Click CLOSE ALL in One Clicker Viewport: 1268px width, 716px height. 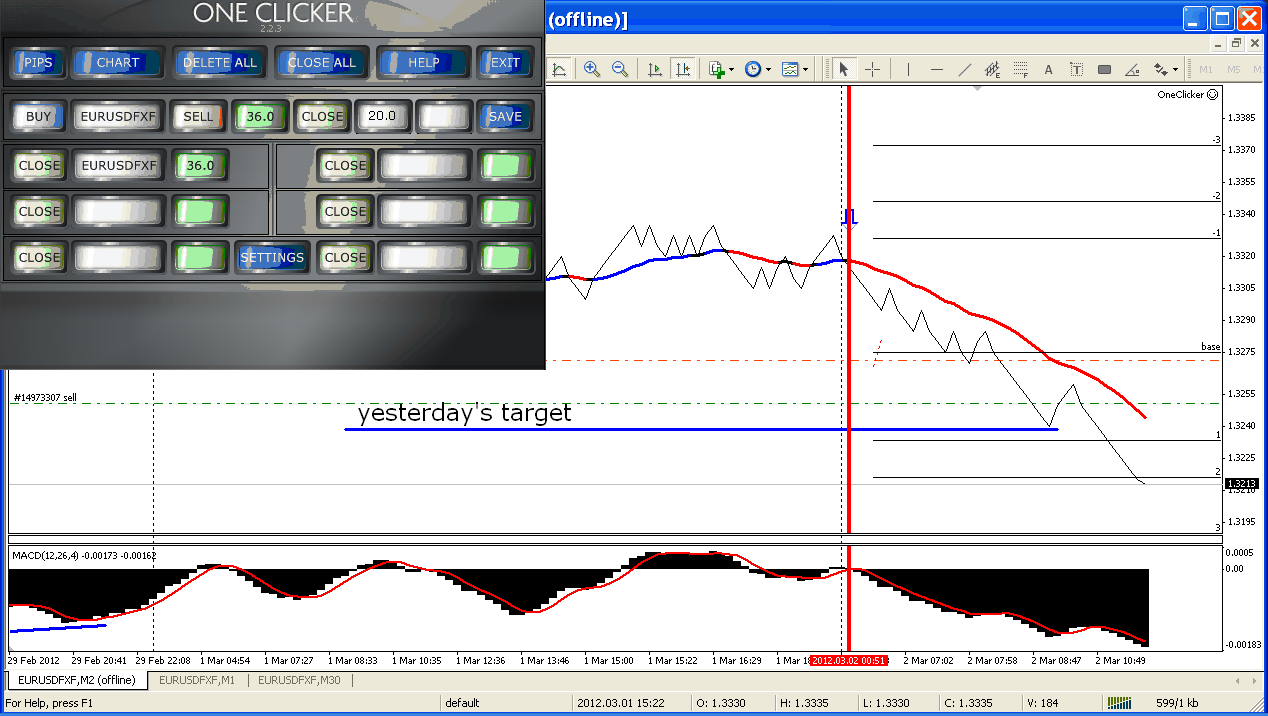[x=321, y=62]
